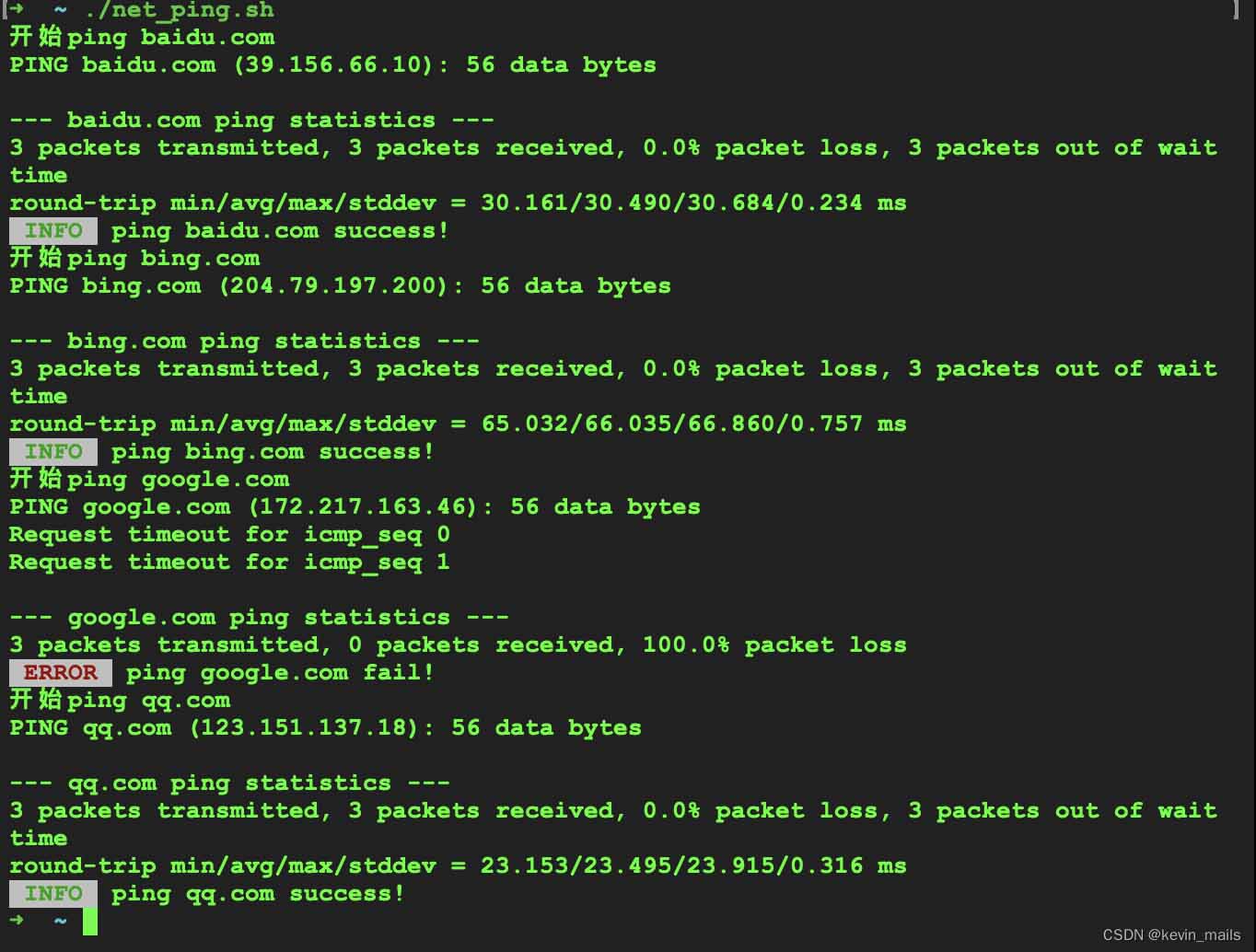The image size is (1256, 952).
Task: Click the first INFO badge for baidu.com
Action: point(53,230)
